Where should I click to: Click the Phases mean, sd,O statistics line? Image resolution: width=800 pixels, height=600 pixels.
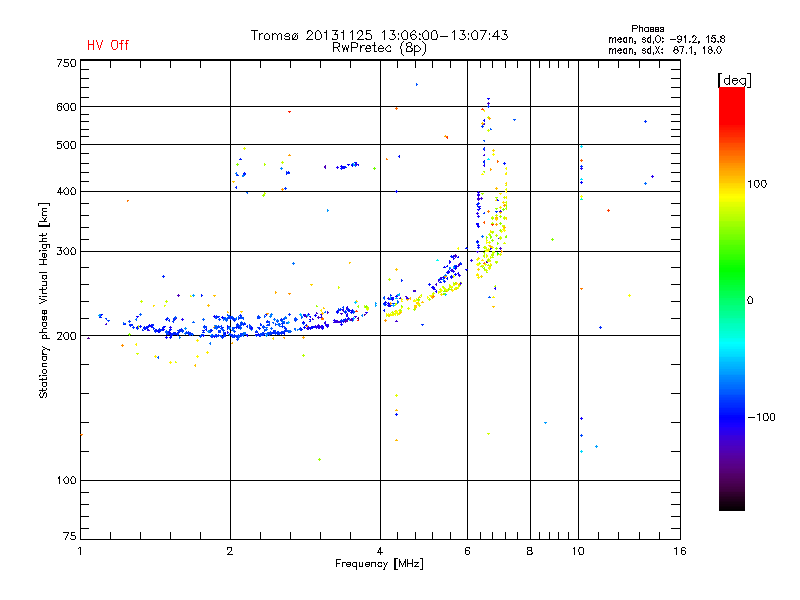click(666, 39)
